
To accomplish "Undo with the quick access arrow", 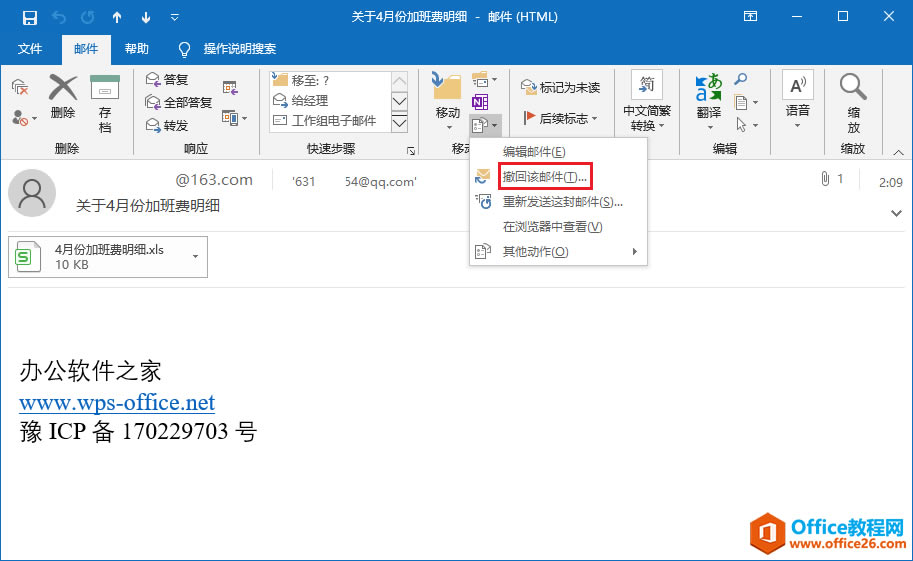I will (59, 17).
